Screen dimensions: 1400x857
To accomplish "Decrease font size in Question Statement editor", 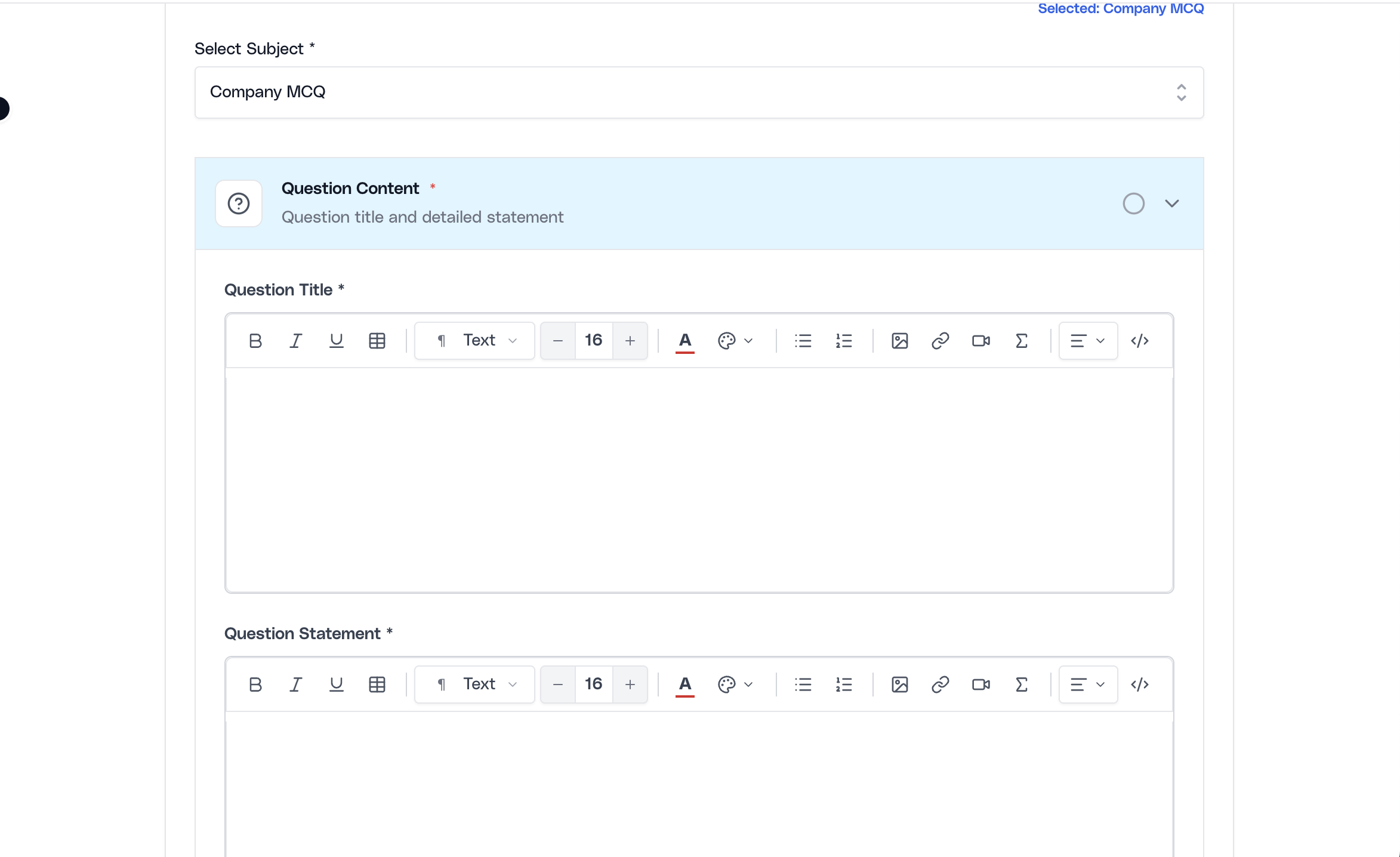I will tap(558, 685).
